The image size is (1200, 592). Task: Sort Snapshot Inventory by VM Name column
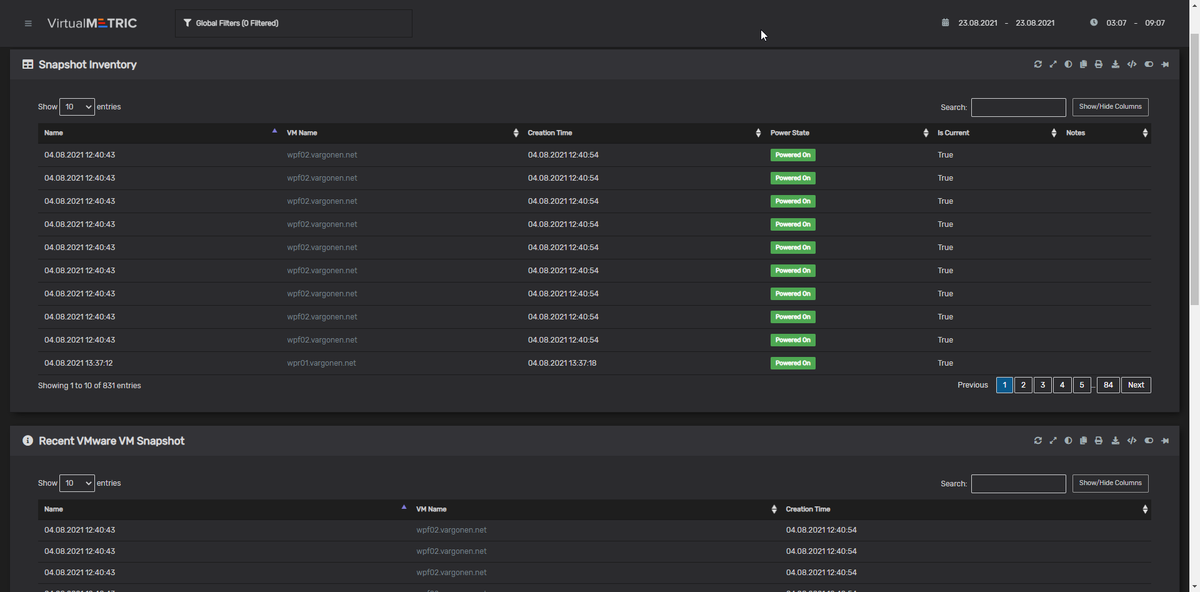point(401,133)
